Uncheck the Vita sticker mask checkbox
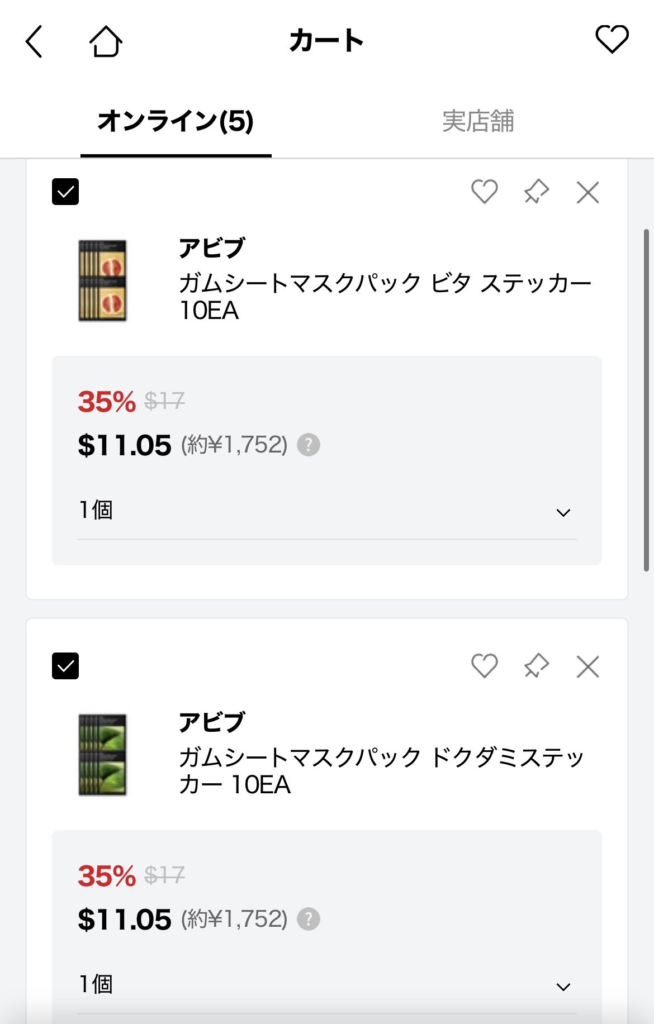654x1024 pixels. click(x=65, y=191)
